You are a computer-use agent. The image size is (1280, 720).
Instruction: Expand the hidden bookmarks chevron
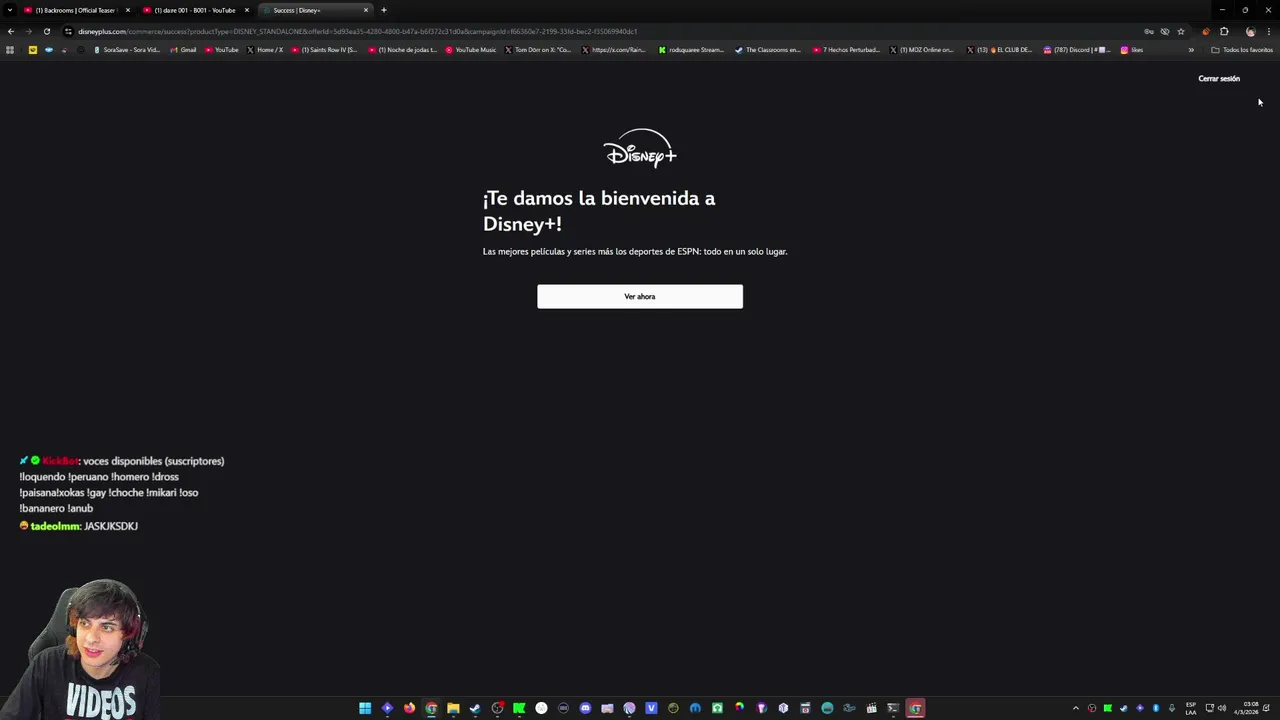click(x=1190, y=49)
